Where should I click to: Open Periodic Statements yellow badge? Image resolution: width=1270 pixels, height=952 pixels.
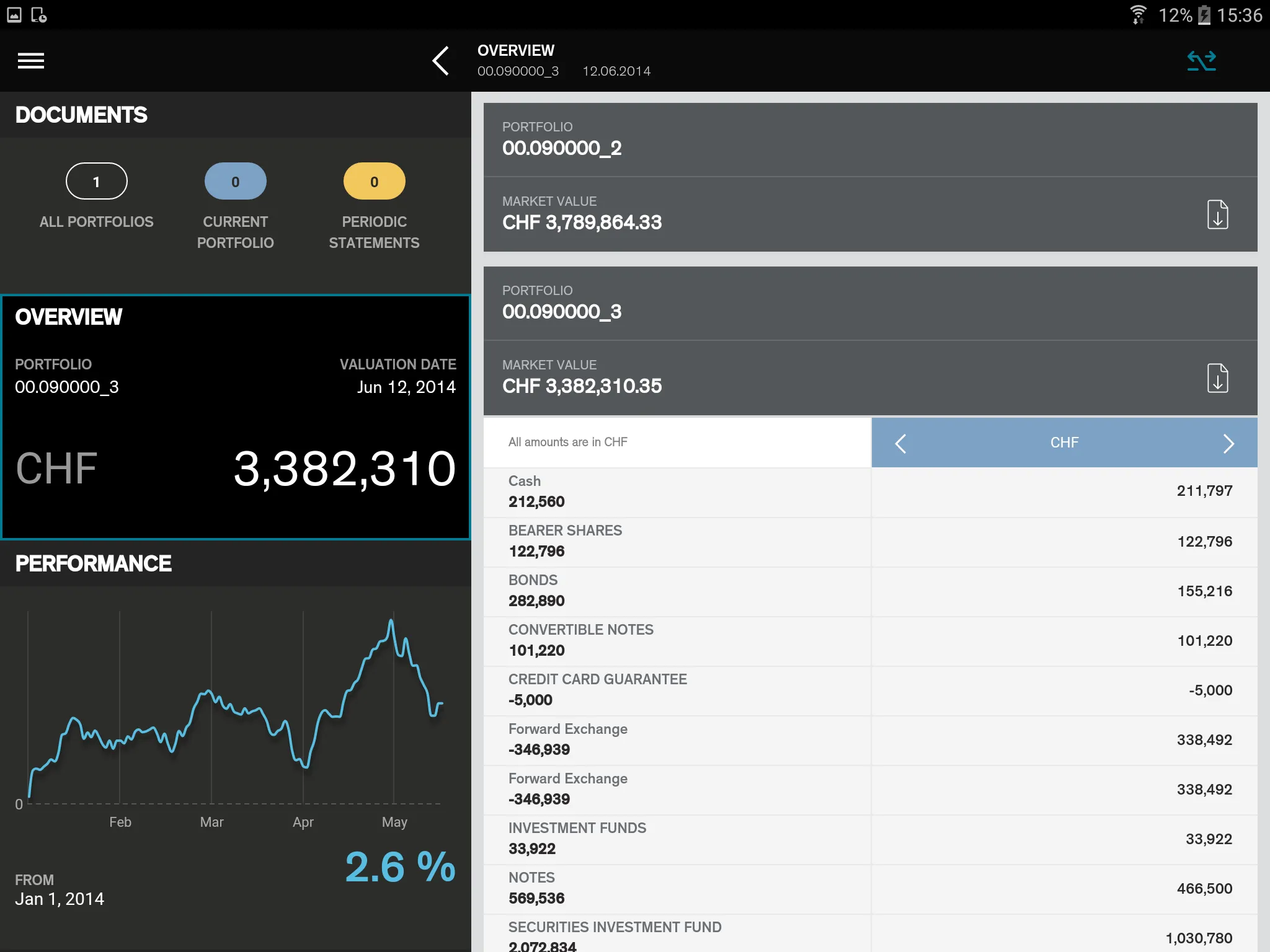tap(375, 181)
